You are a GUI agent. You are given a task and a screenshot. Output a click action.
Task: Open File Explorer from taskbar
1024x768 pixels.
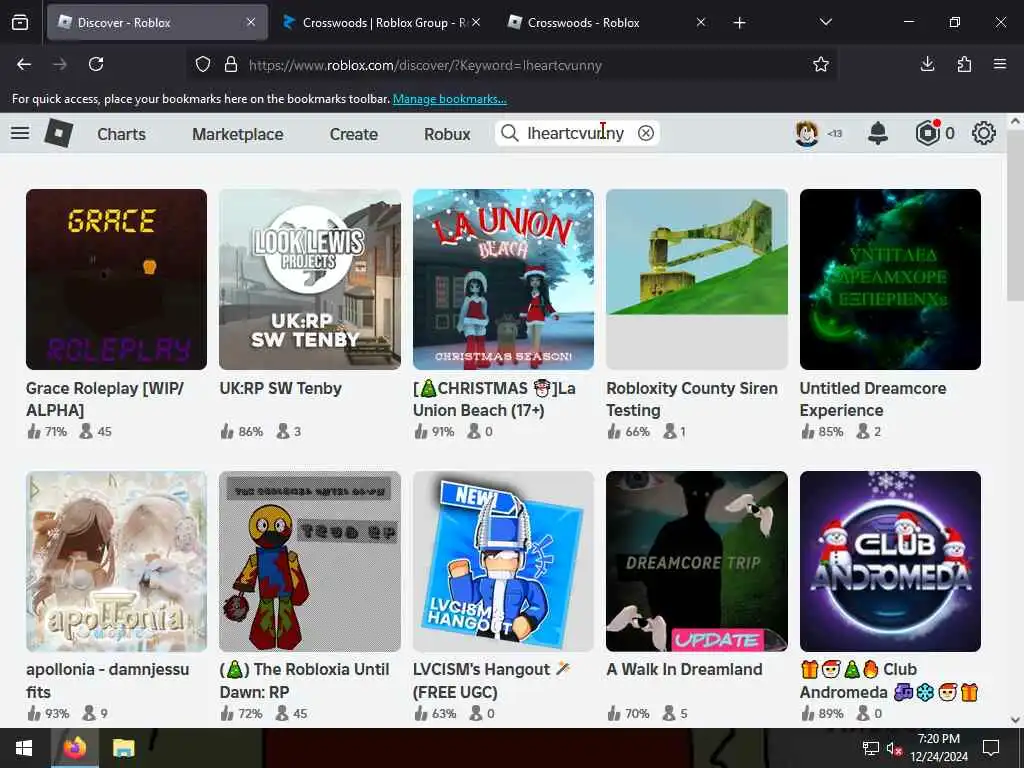pyautogui.click(x=123, y=748)
